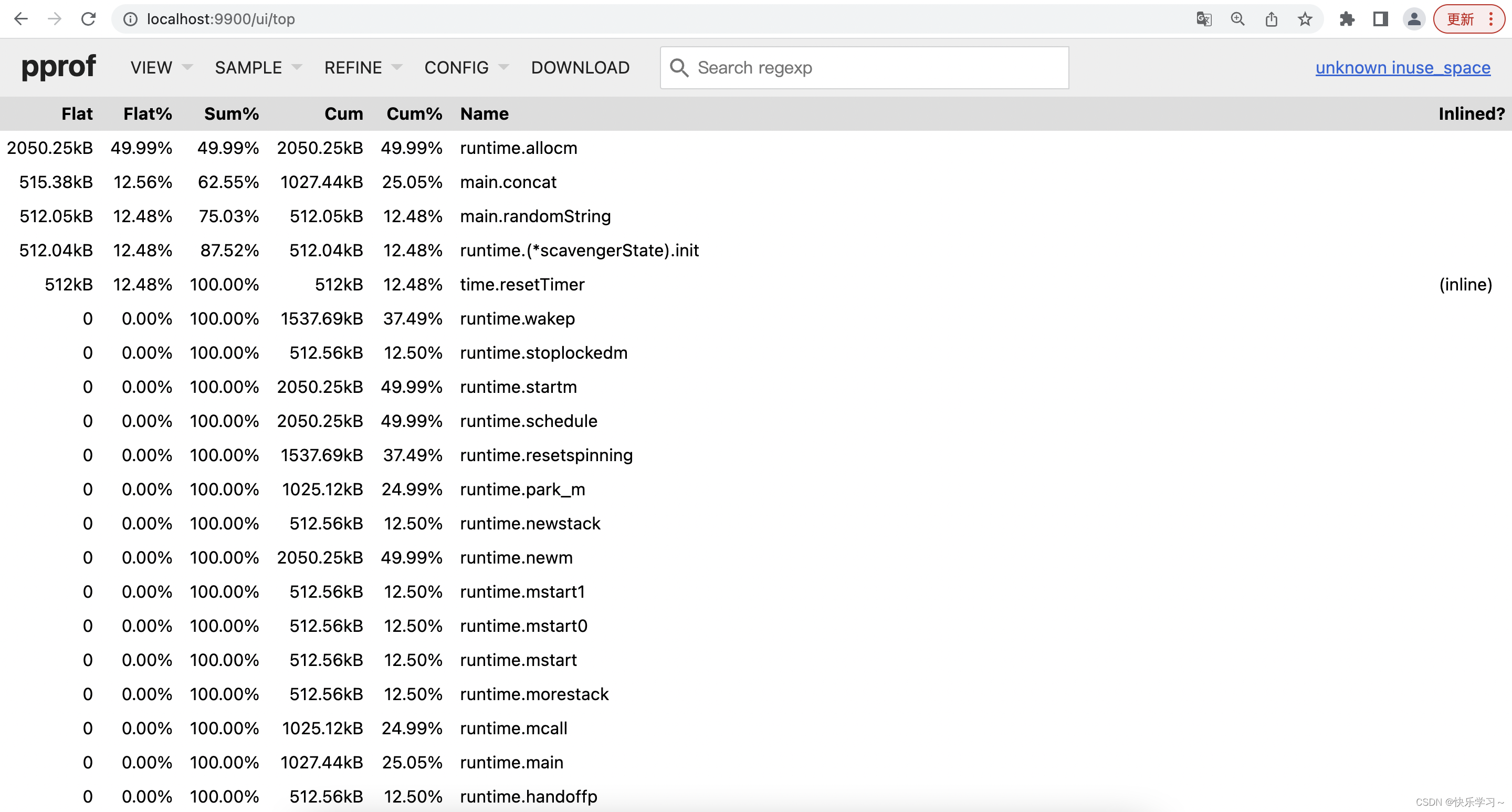The width and height of the screenshot is (1512, 812).
Task: Select the time.resetTimer row
Action: click(756, 284)
